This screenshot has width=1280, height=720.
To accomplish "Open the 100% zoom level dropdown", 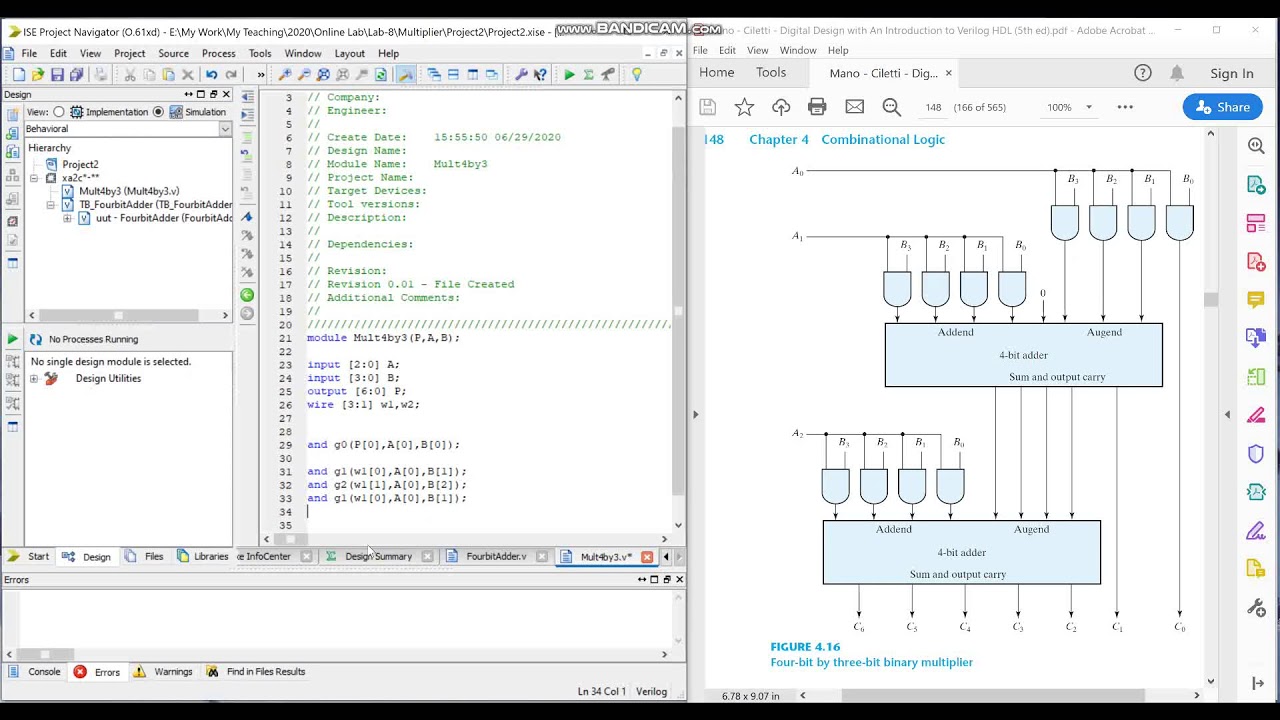I will point(1089,107).
